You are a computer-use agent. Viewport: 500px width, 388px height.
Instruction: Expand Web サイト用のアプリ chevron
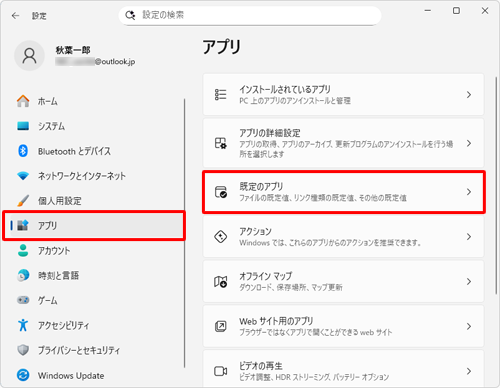click(x=469, y=326)
